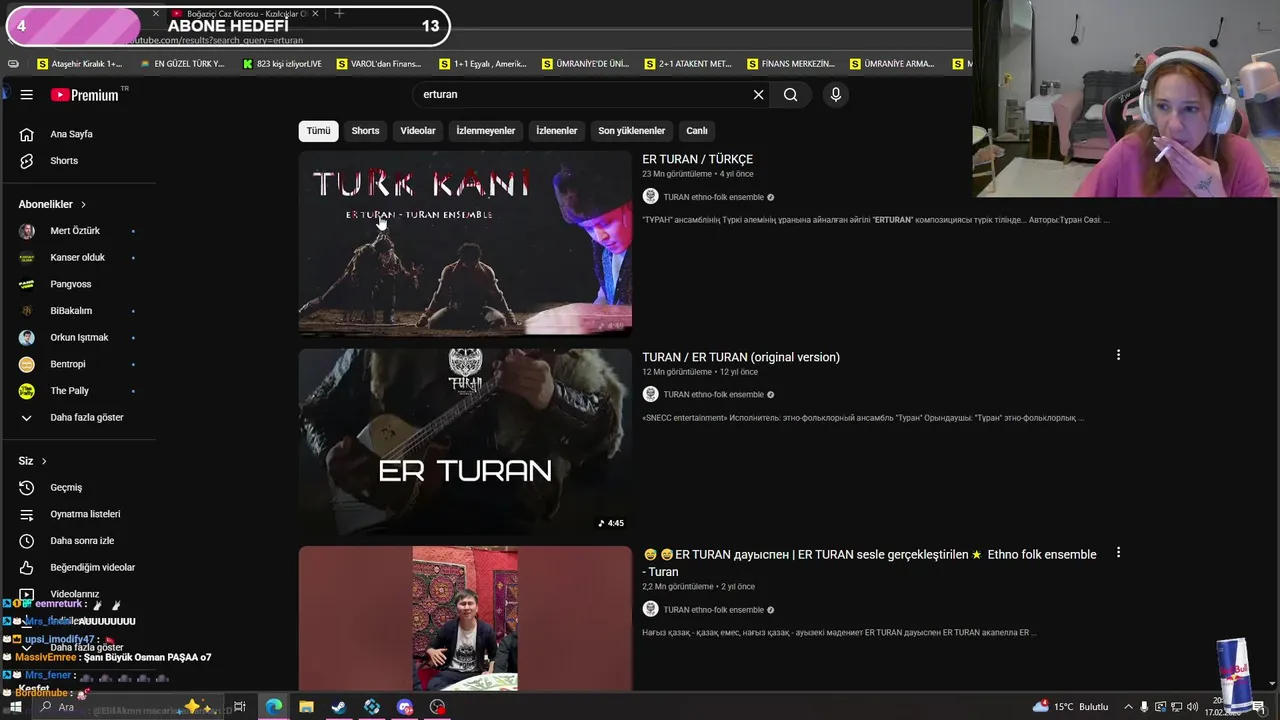
Task: Open File Explorer from the taskbar
Action: pos(306,707)
